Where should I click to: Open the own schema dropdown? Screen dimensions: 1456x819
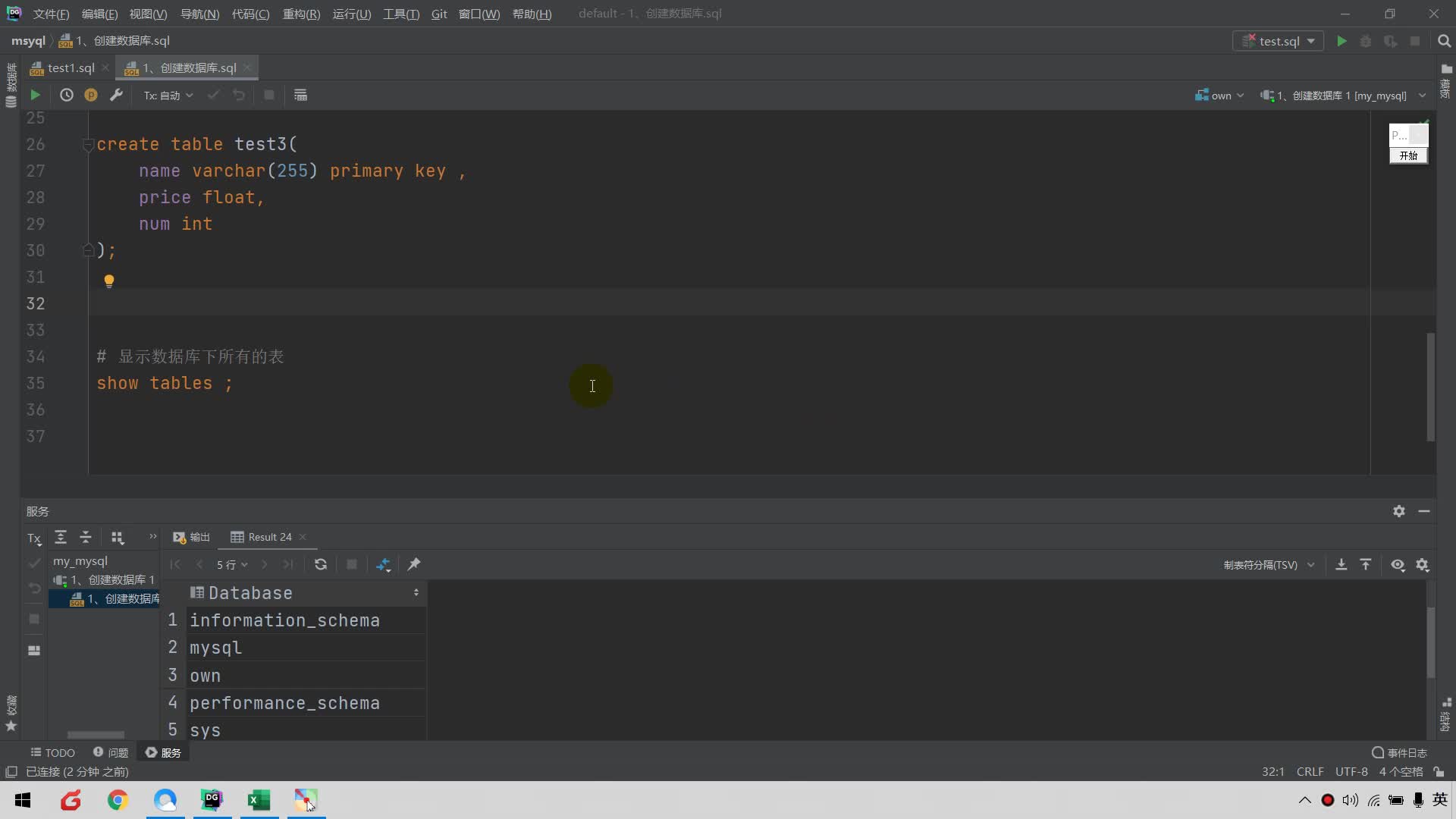(1219, 96)
